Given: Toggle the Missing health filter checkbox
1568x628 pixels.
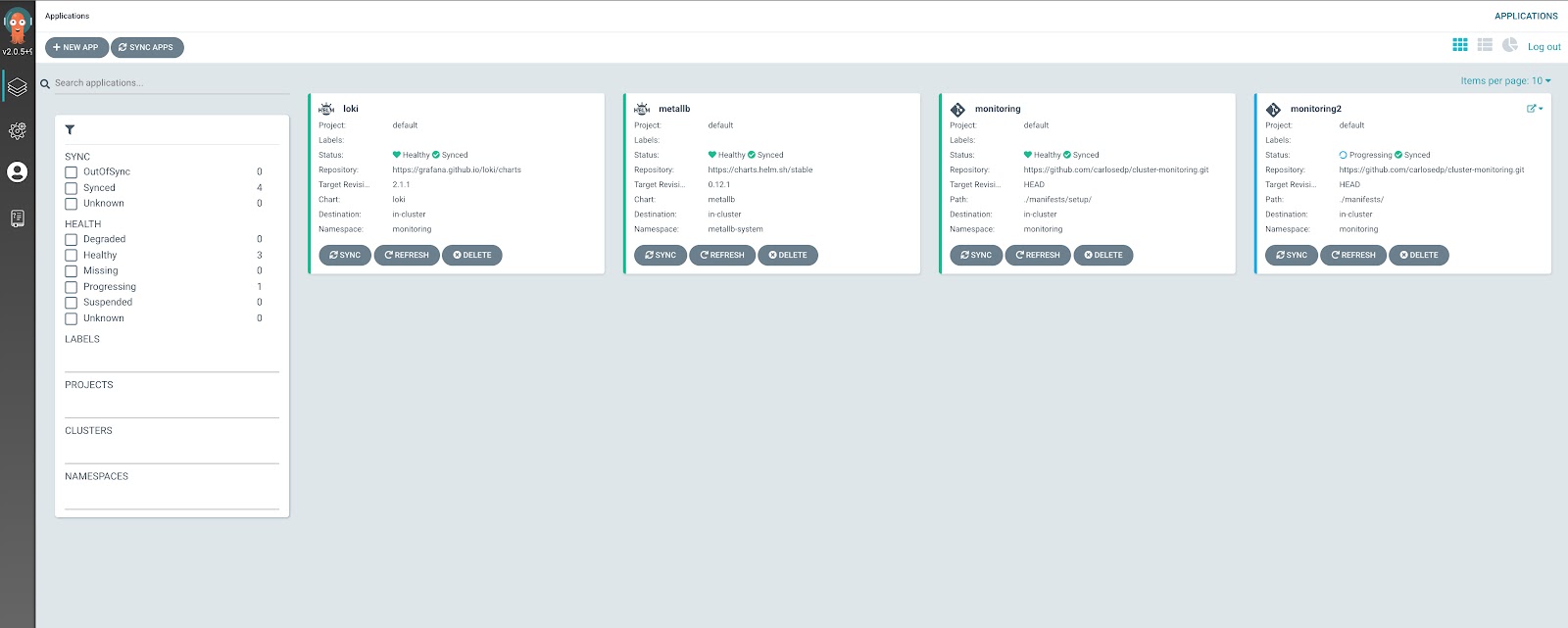Looking at the screenshot, I should point(71,271).
